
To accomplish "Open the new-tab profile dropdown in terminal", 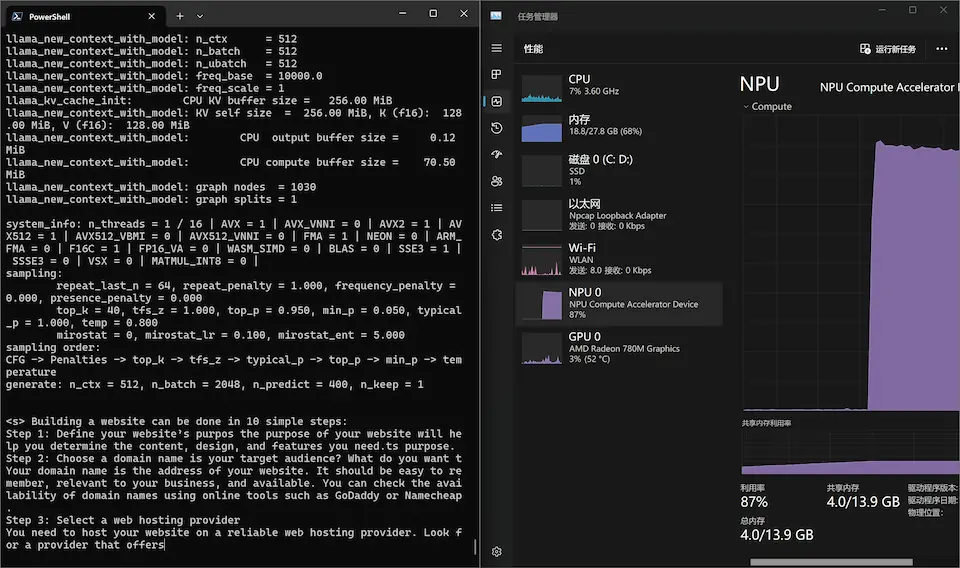I will (200, 16).
